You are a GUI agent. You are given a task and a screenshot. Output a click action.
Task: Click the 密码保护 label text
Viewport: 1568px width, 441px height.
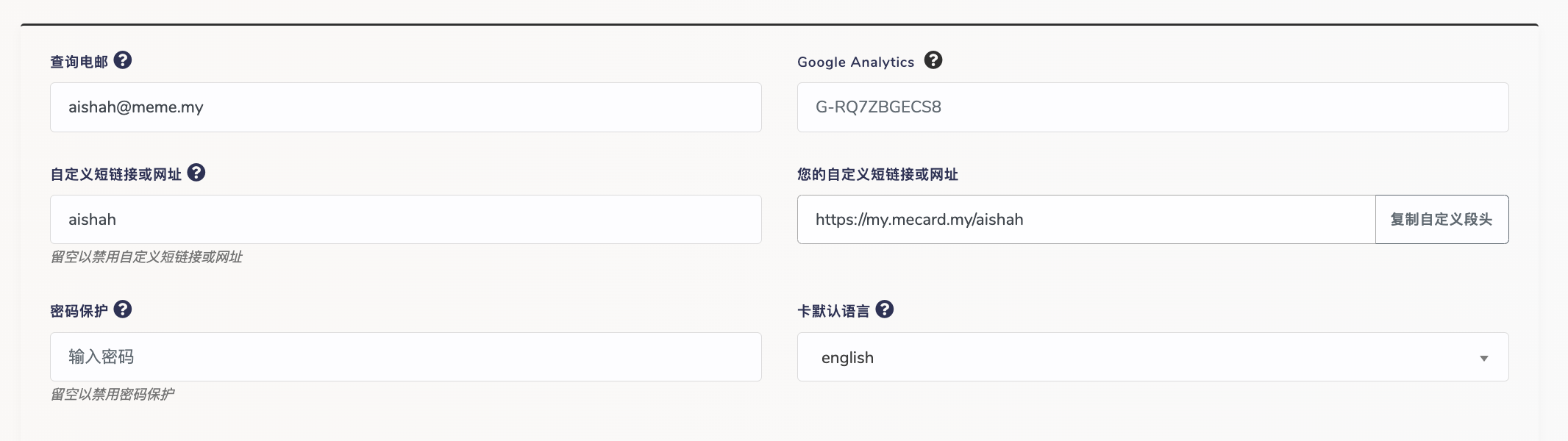(x=79, y=311)
